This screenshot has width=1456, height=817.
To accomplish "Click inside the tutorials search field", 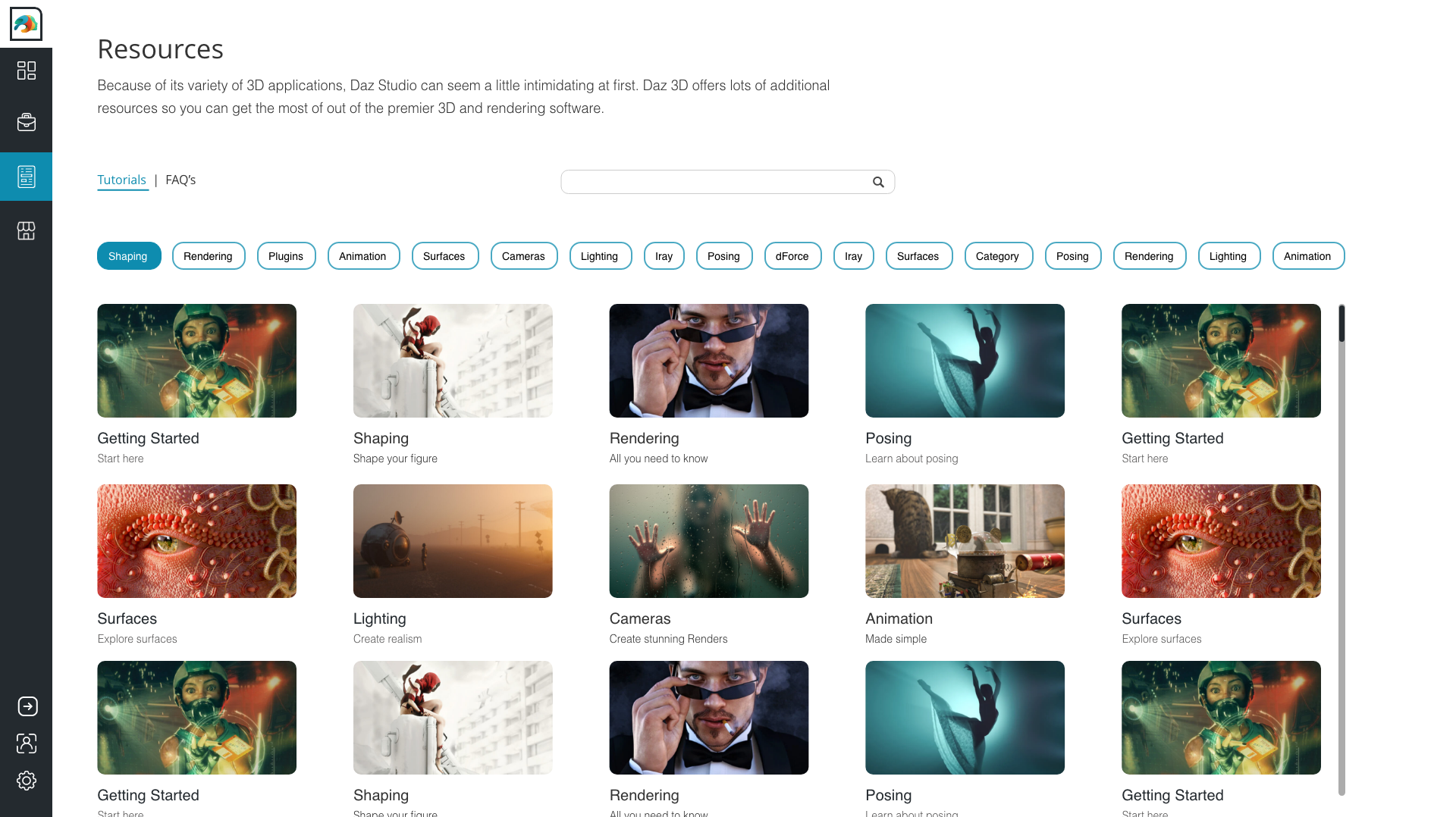I will [x=727, y=182].
